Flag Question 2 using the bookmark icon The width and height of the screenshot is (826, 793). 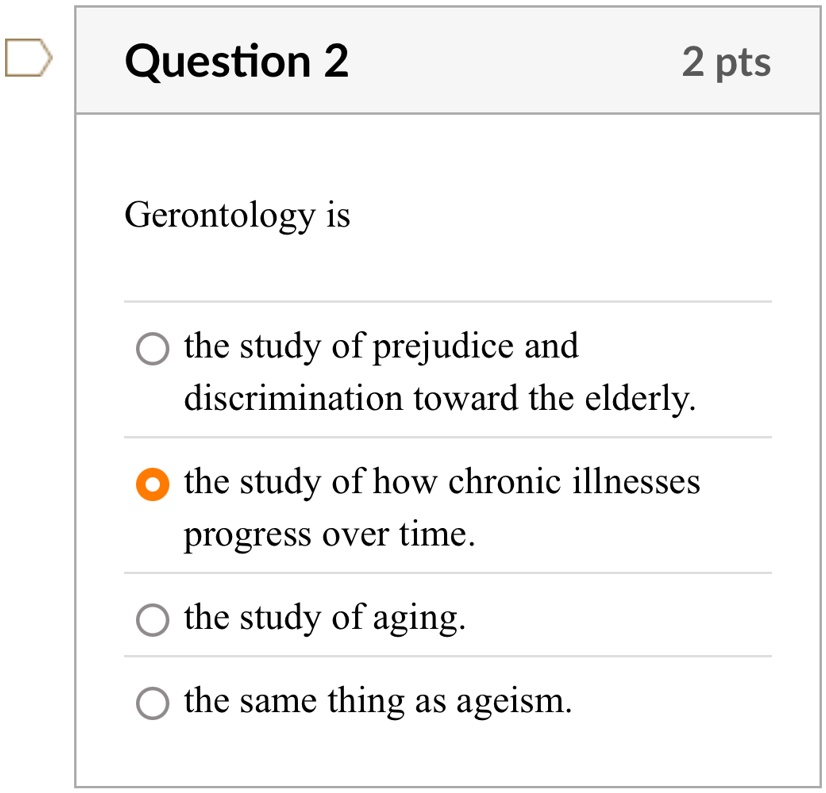(x=28, y=57)
